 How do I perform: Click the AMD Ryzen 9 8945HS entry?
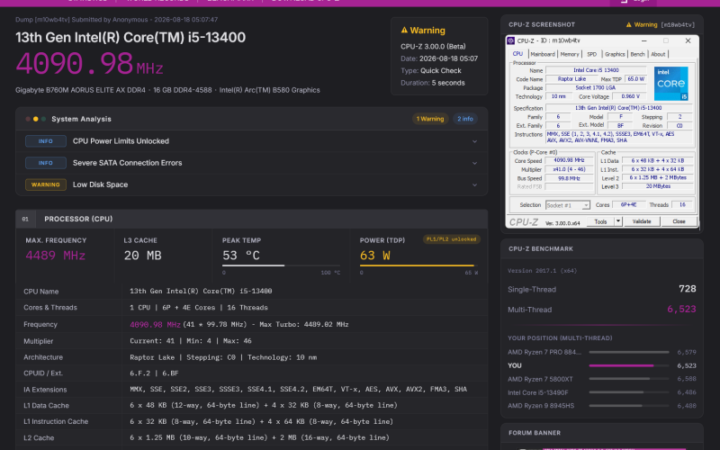point(602,406)
